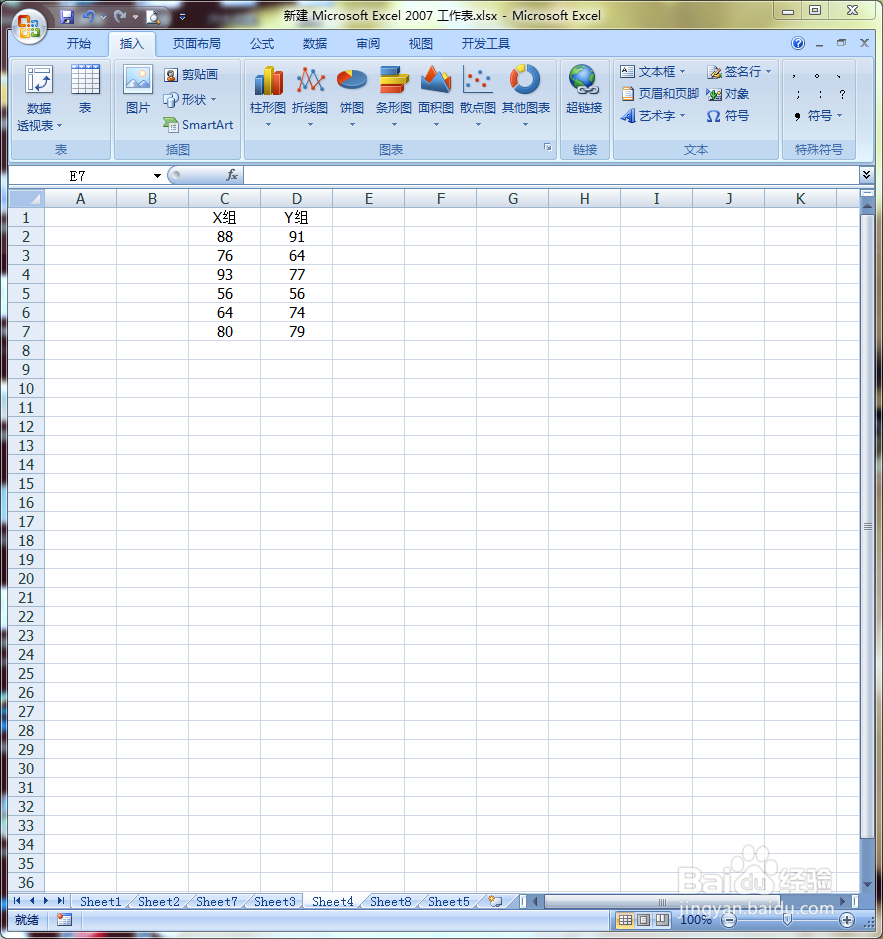Open the Developer (开发工具) tab

[x=486, y=43]
